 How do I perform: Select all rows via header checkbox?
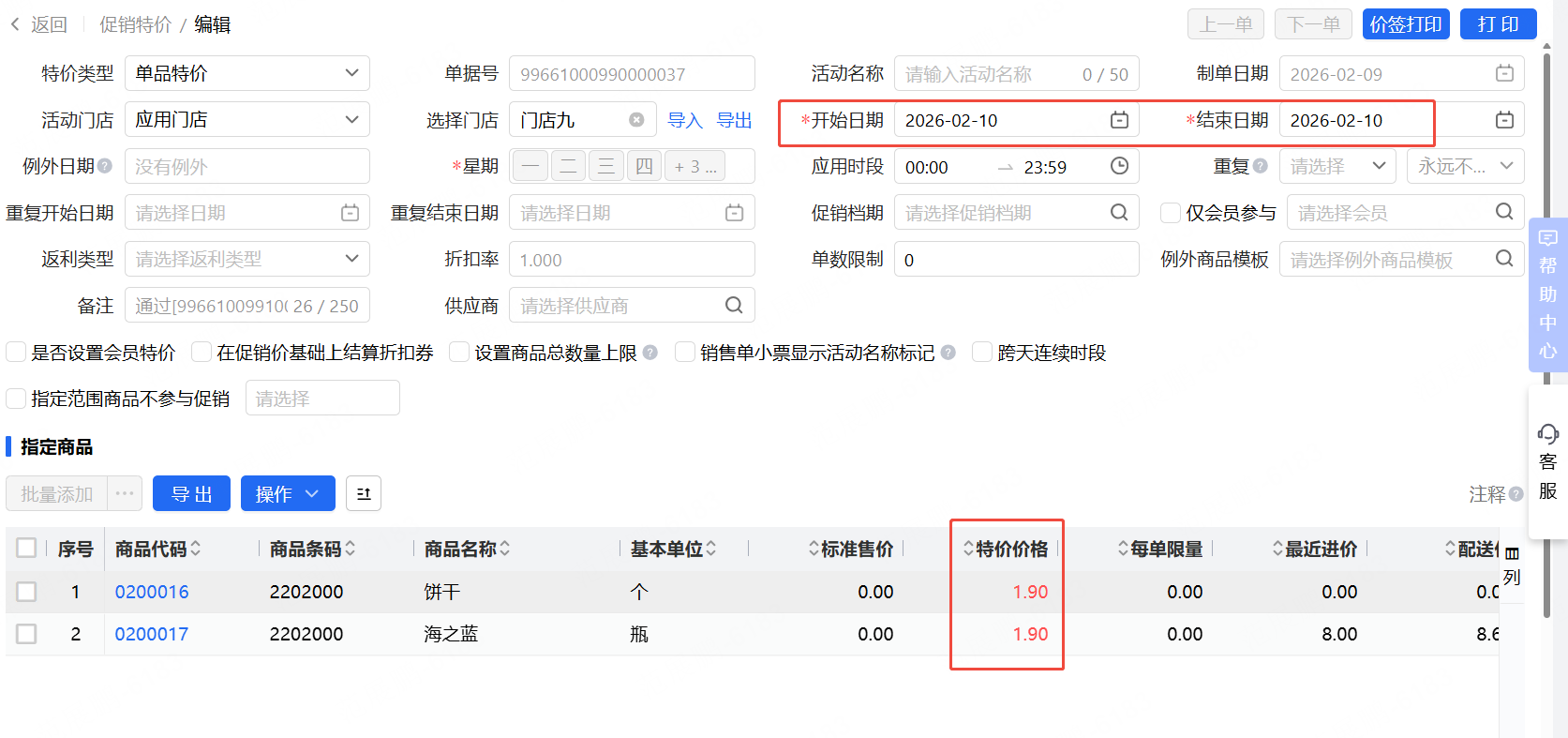[26, 548]
